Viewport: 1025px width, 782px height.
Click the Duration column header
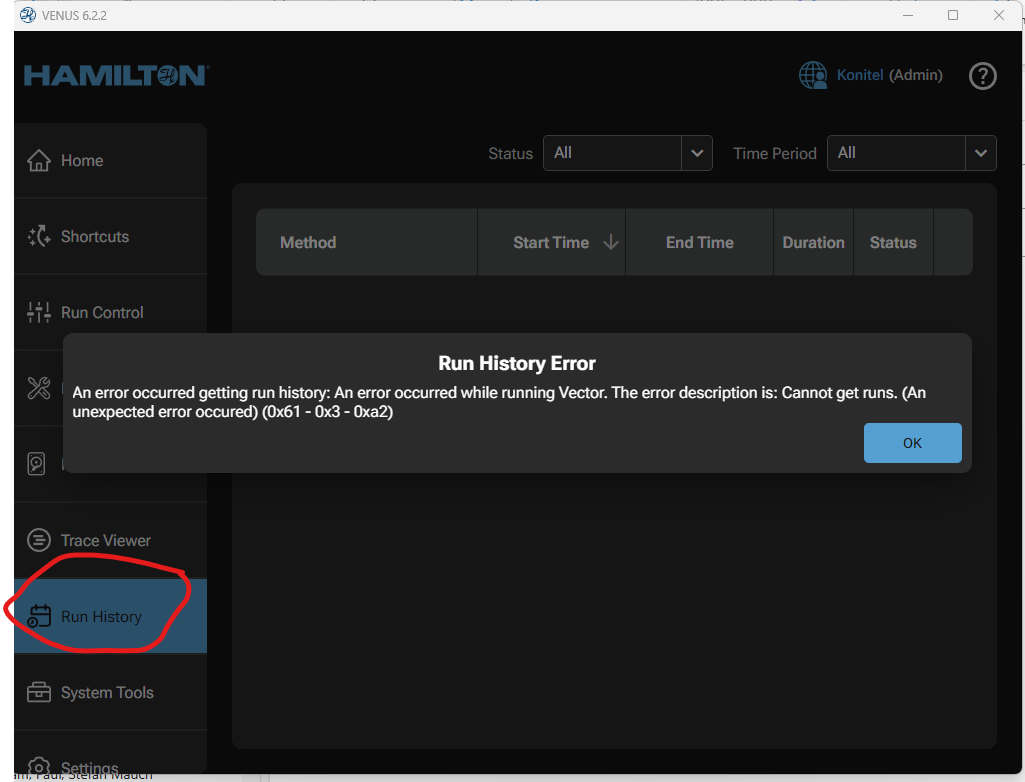point(813,243)
